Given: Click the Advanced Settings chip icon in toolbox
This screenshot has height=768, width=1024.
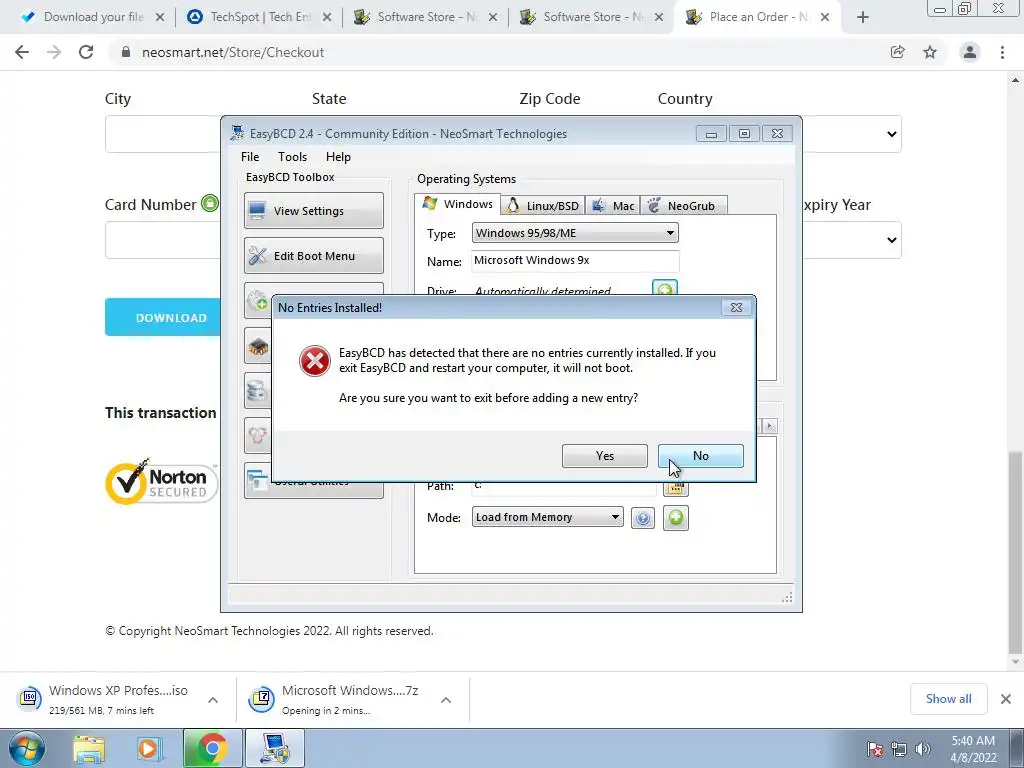Looking at the screenshot, I should pos(258,346).
